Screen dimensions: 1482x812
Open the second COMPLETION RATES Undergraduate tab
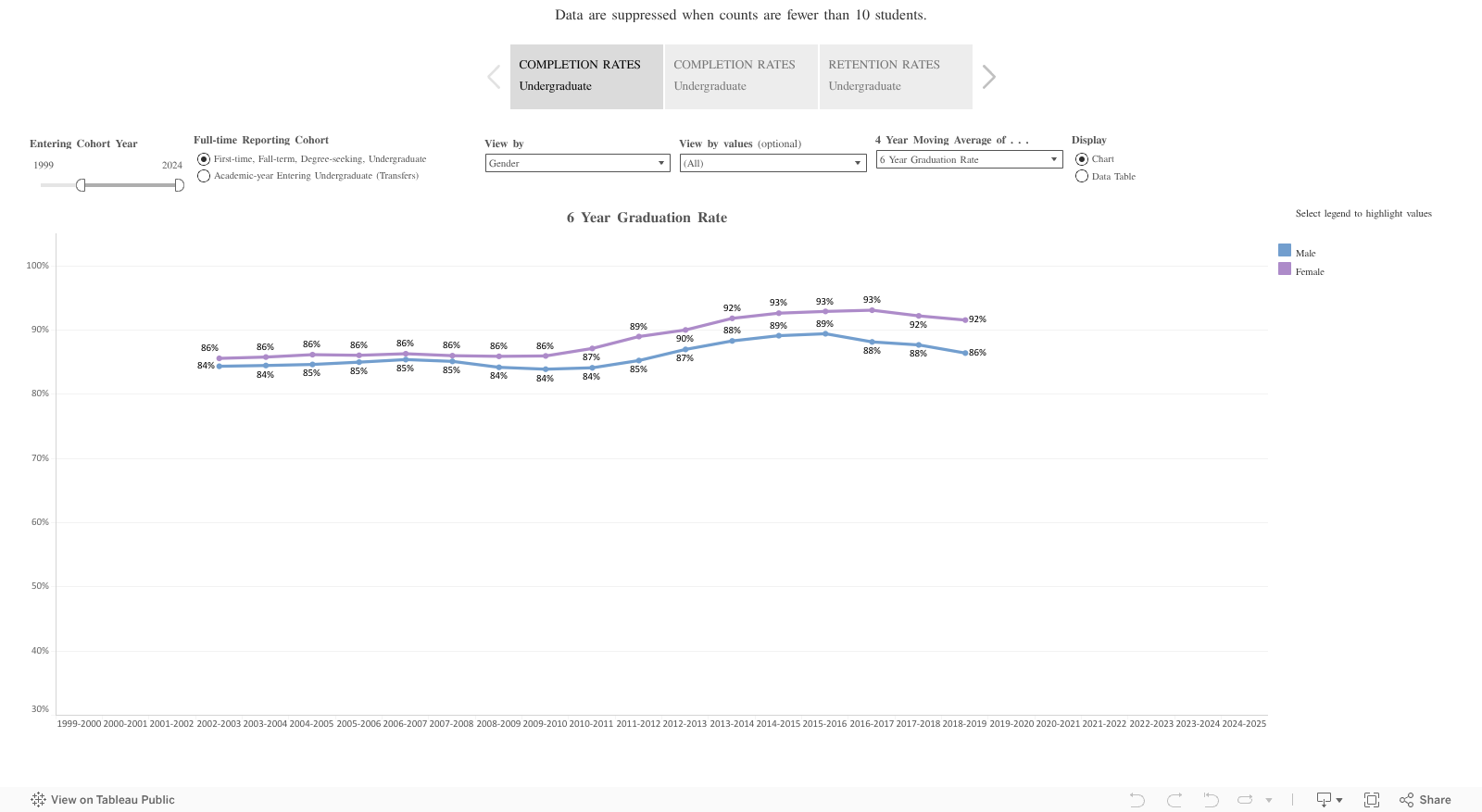coord(740,76)
